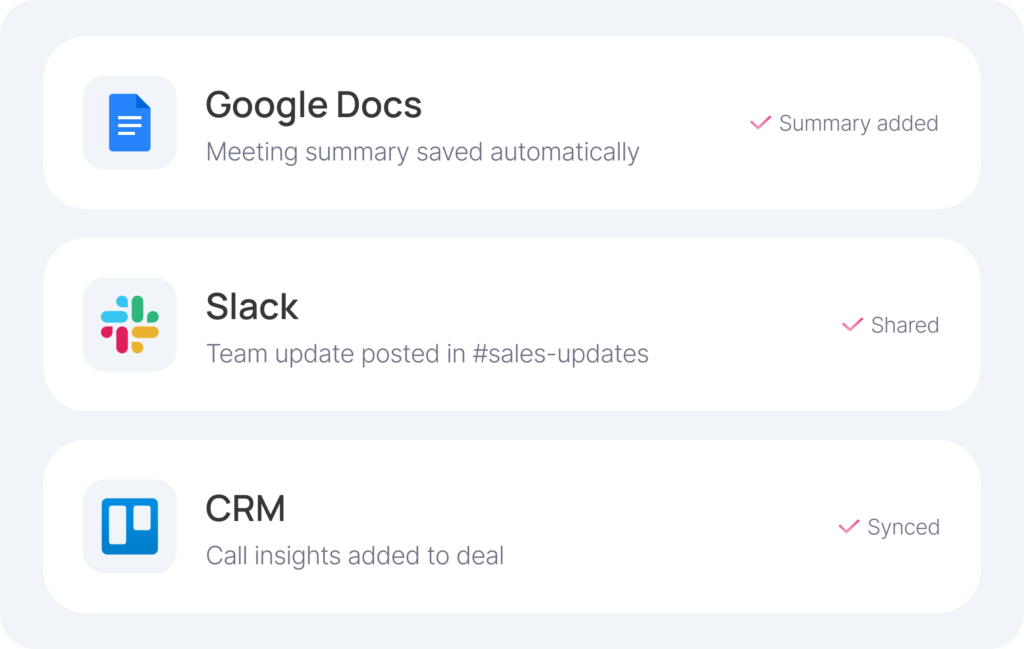Image resolution: width=1024 pixels, height=649 pixels.
Task: Click the checkmark beside Synced
Action: (849, 527)
